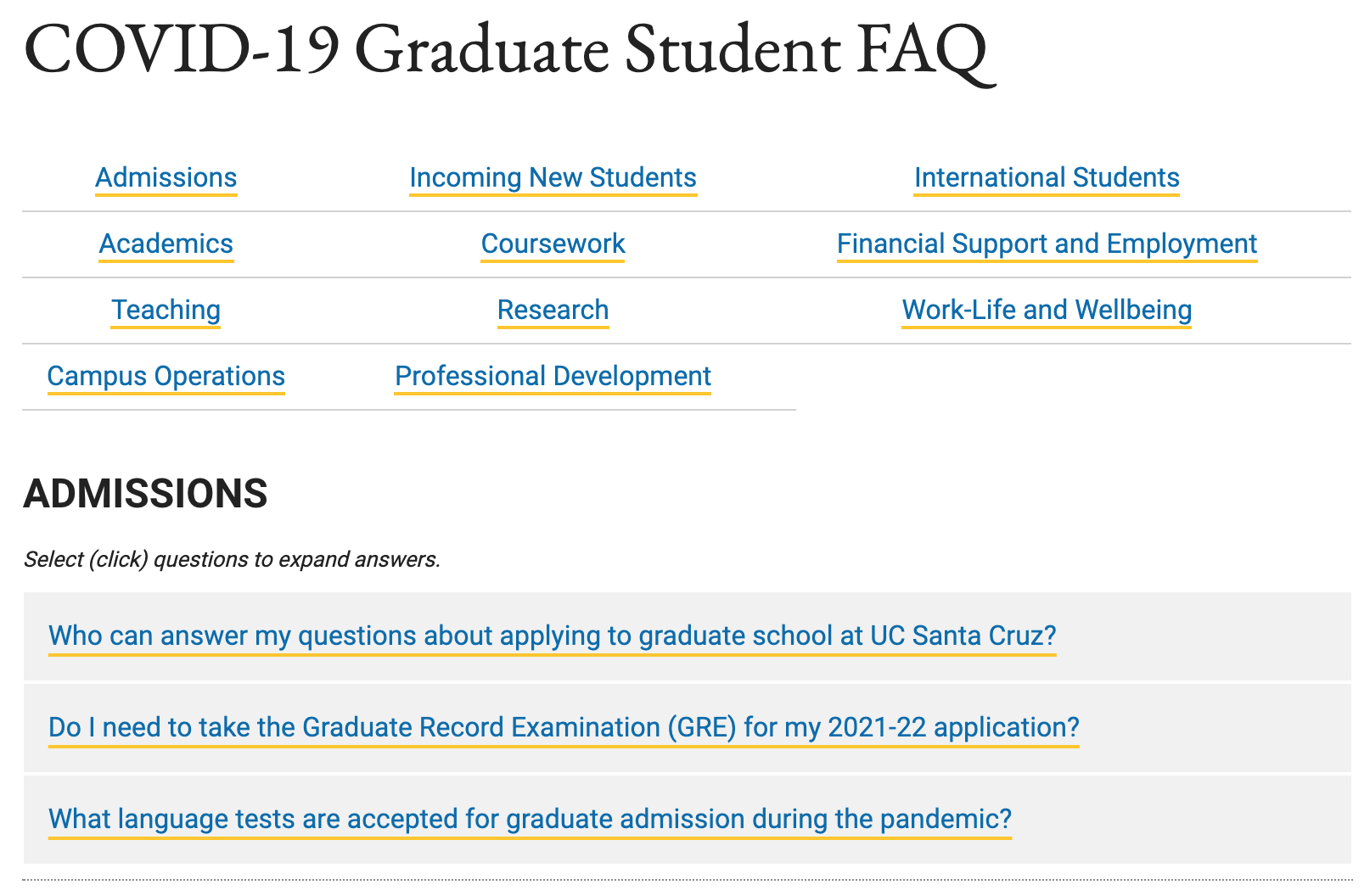This screenshot has height=896, width=1370.
Task: Open the Campus Operations link
Action: [x=166, y=376]
